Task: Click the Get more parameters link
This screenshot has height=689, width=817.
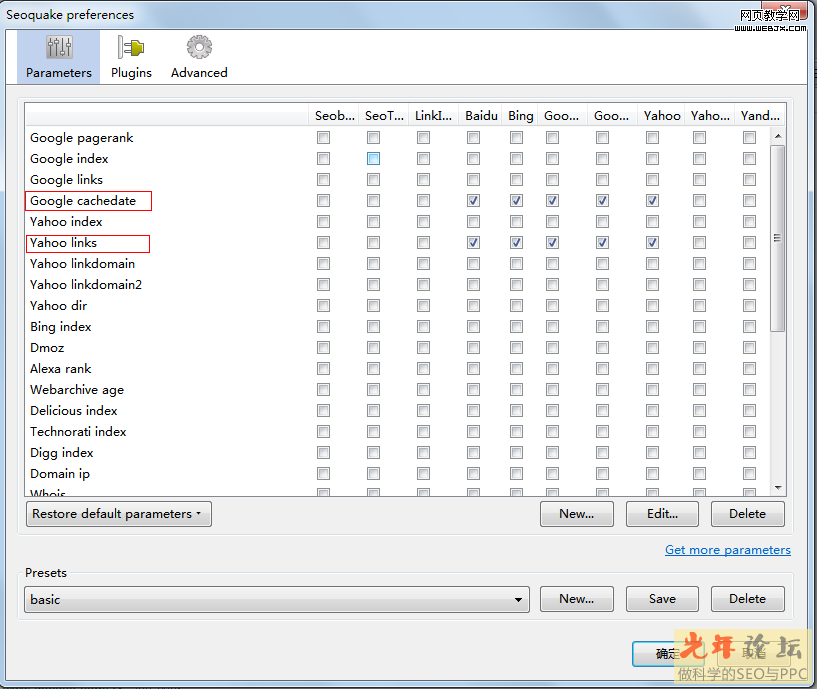Action: click(x=727, y=549)
